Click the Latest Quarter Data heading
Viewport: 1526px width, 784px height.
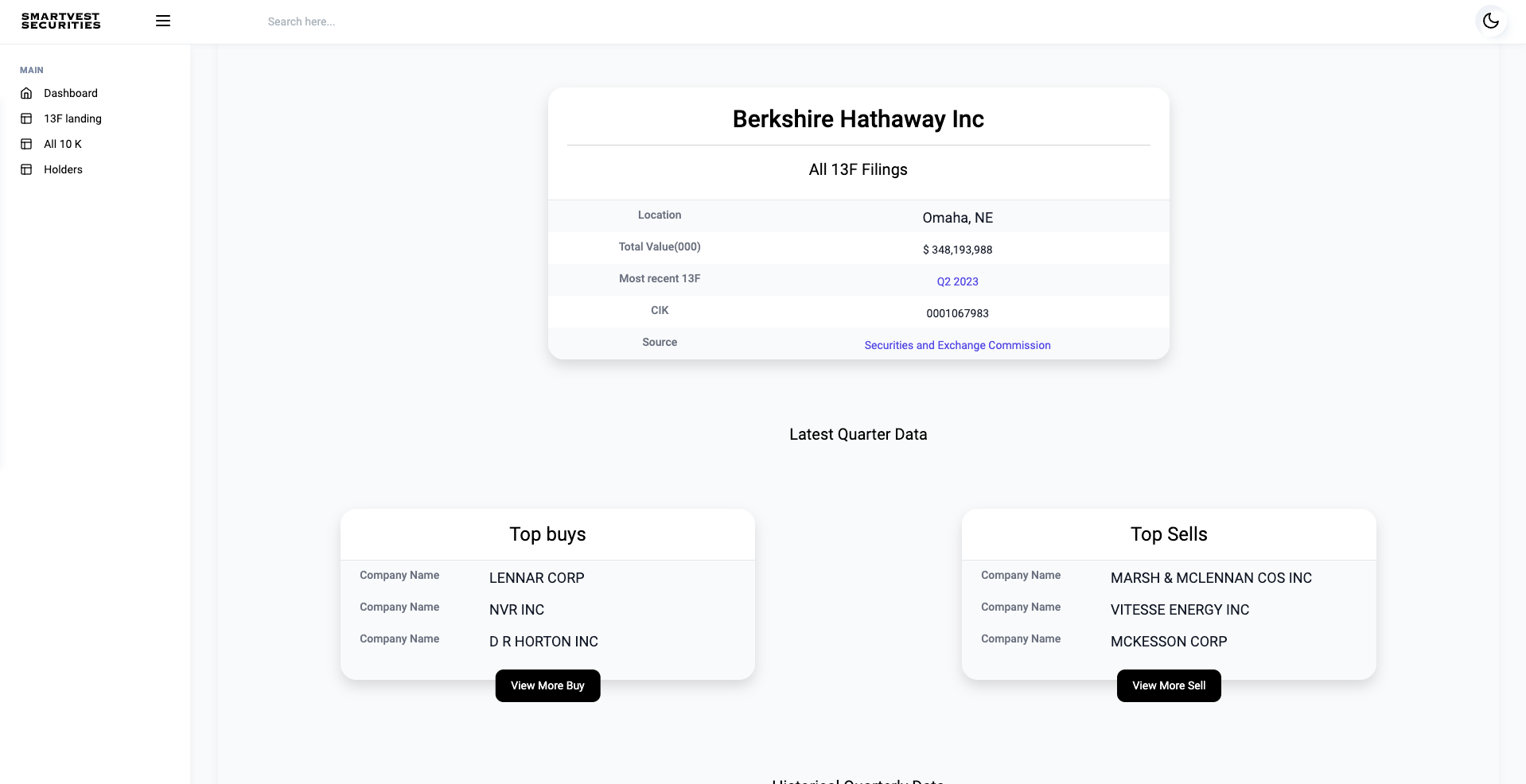pyautogui.click(x=858, y=434)
